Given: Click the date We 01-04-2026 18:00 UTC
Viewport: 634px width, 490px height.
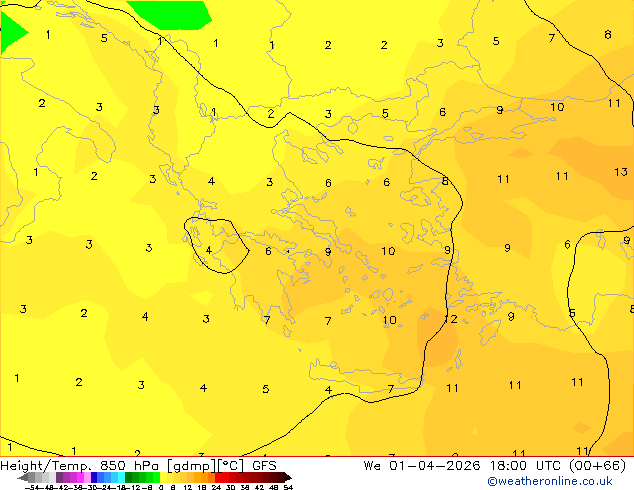Looking at the screenshot, I should pos(463,466).
